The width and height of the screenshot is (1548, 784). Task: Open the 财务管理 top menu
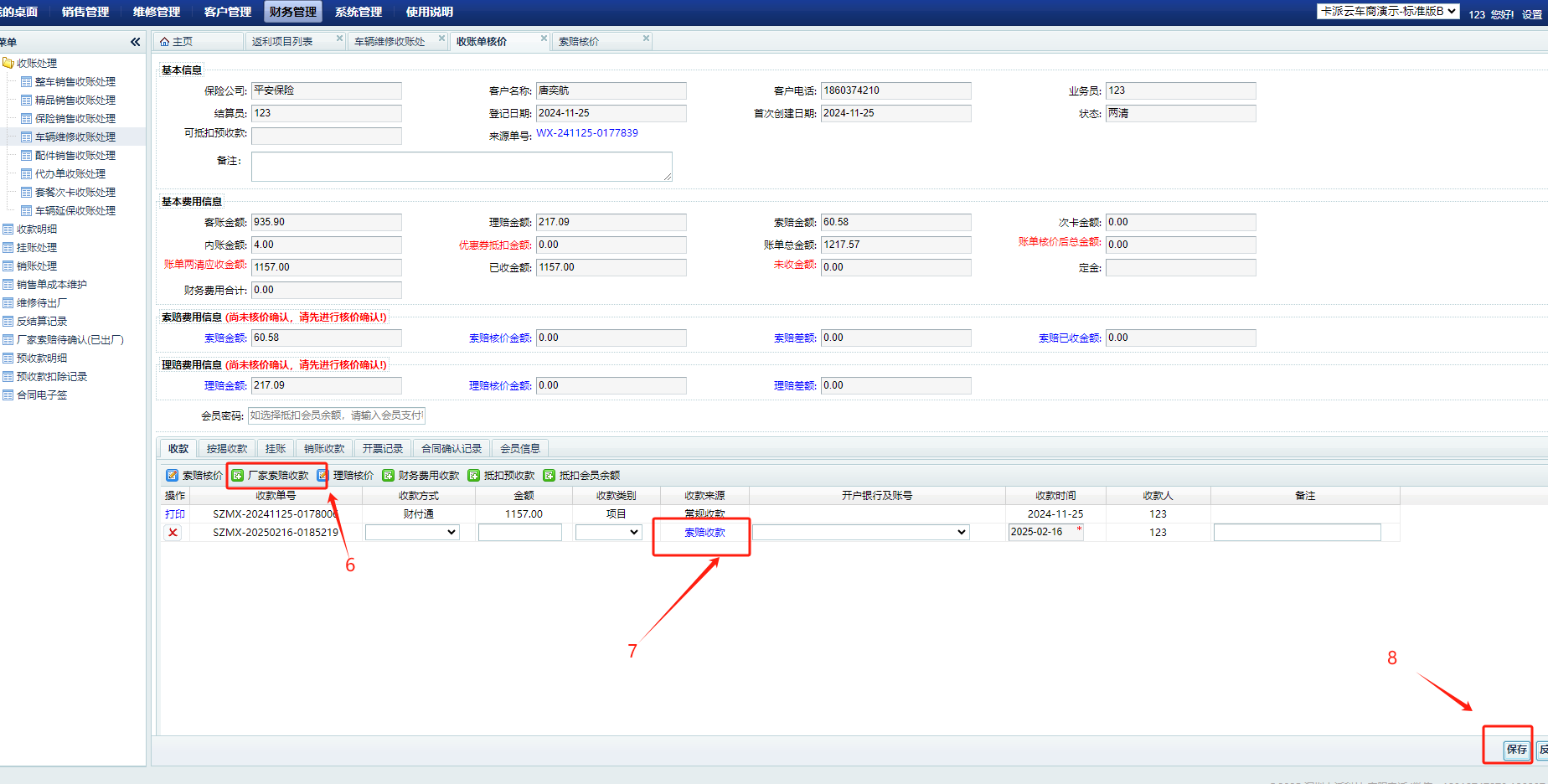point(293,12)
